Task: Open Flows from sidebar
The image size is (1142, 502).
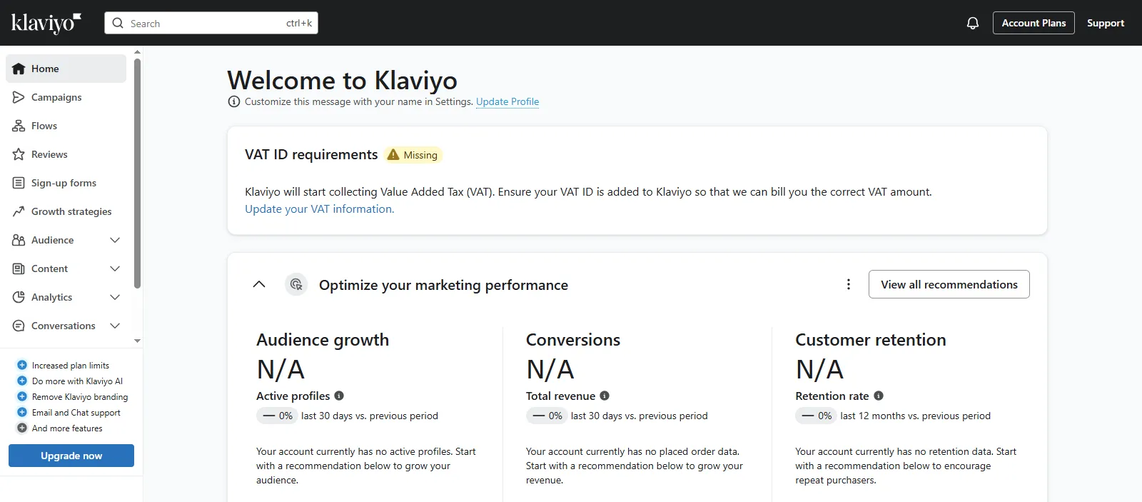Action: 66,126
